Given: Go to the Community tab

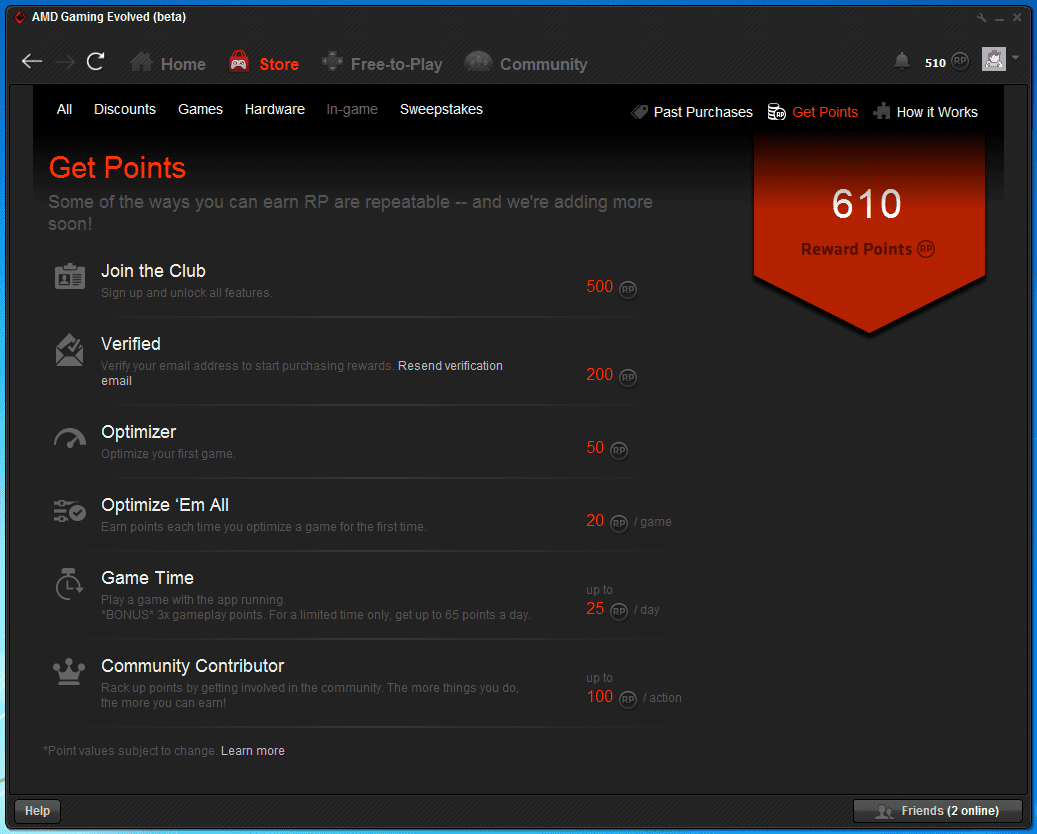Looking at the screenshot, I should click(526, 64).
